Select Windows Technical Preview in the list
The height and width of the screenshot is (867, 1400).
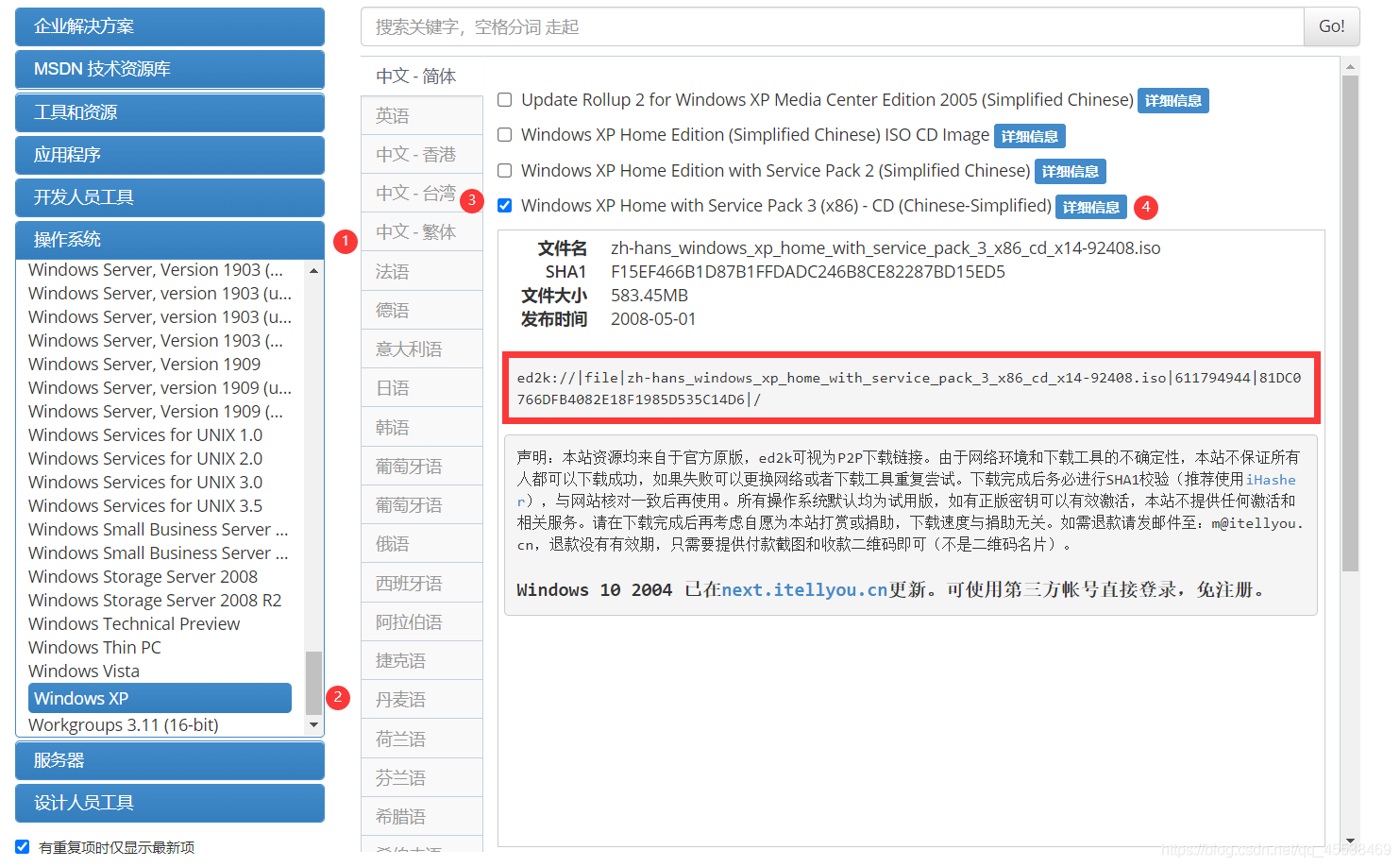pyautogui.click(x=134, y=624)
